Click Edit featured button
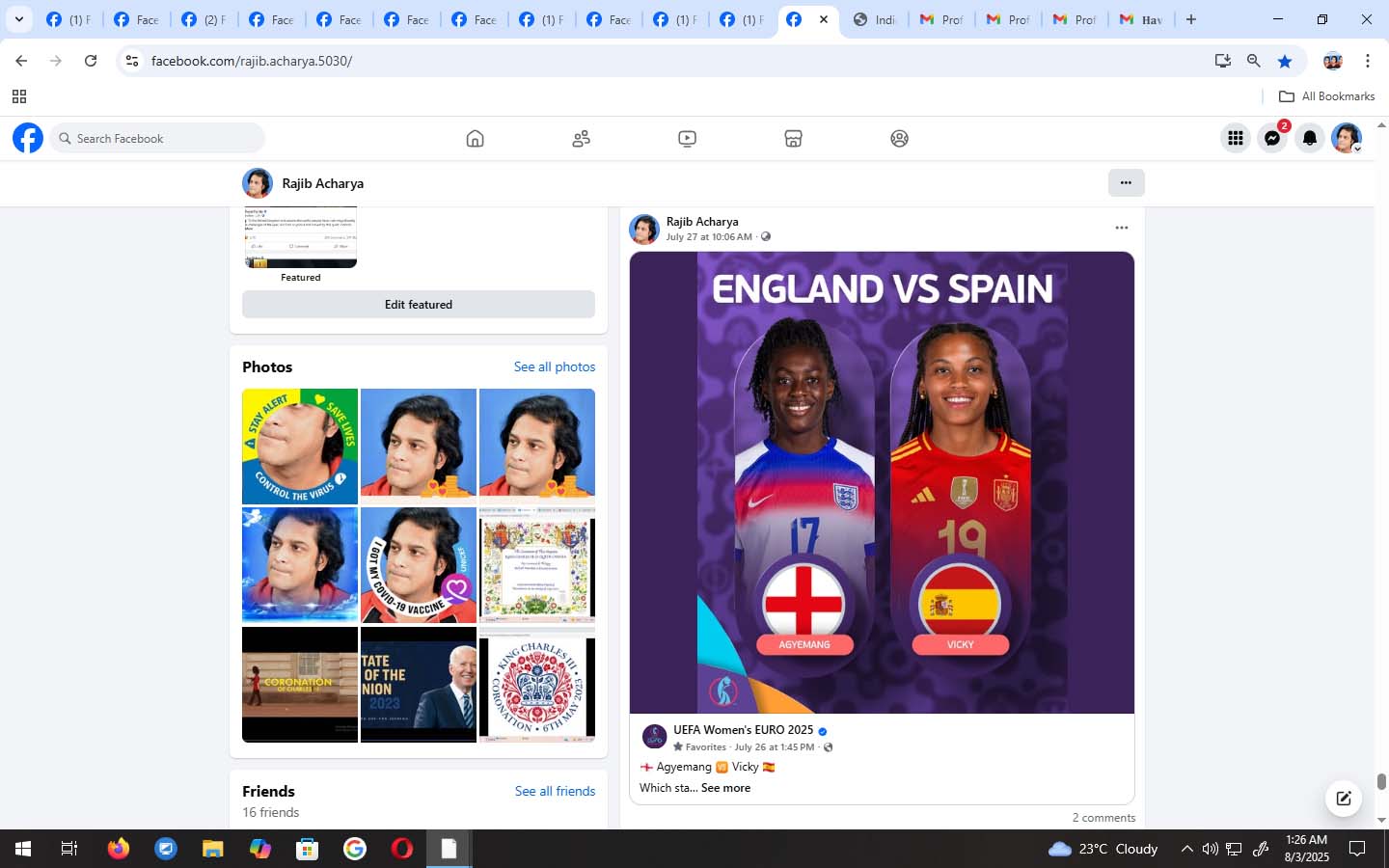 coord(419,304)
